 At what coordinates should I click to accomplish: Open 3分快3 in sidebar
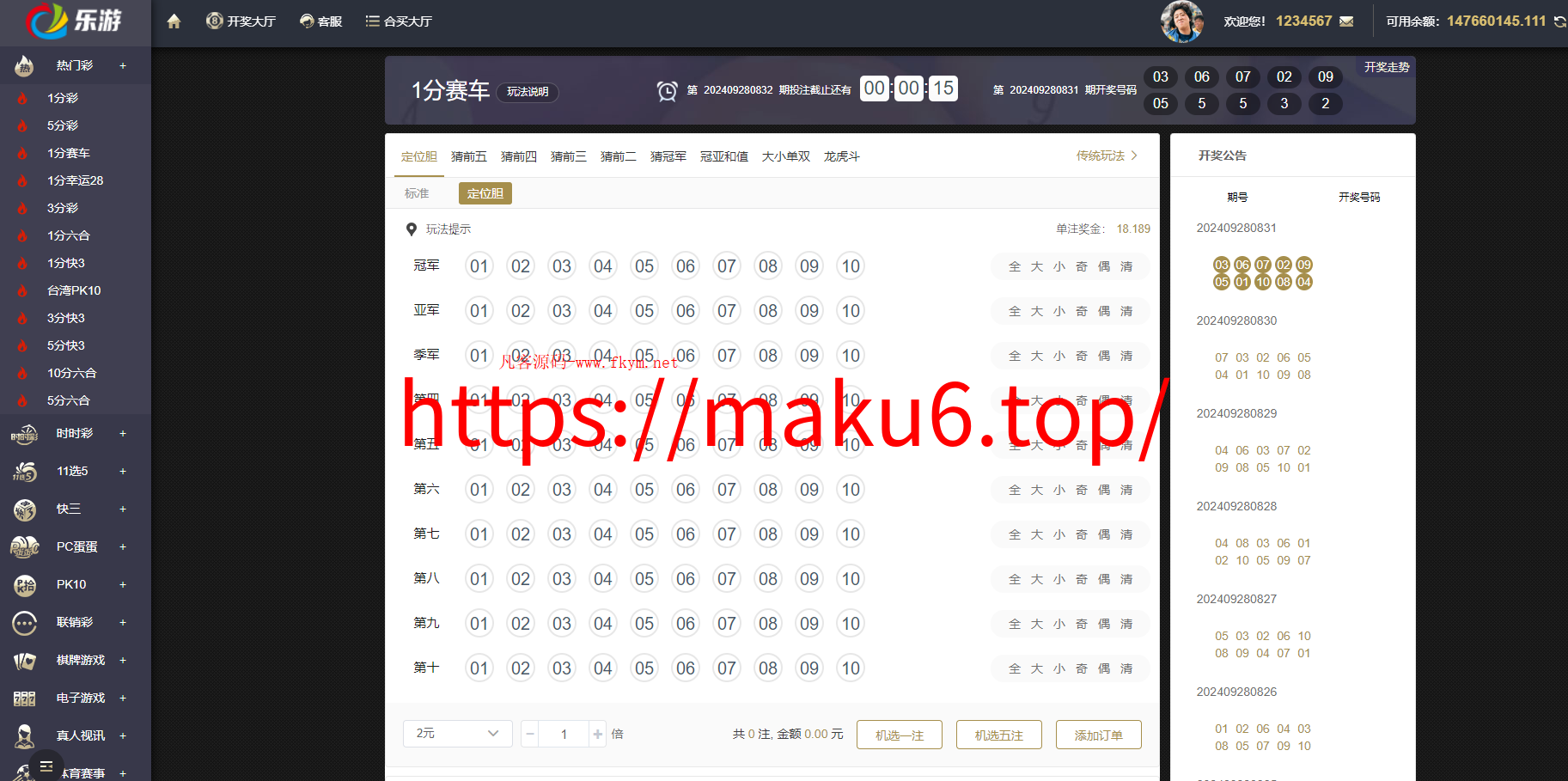tap(66, 318)
